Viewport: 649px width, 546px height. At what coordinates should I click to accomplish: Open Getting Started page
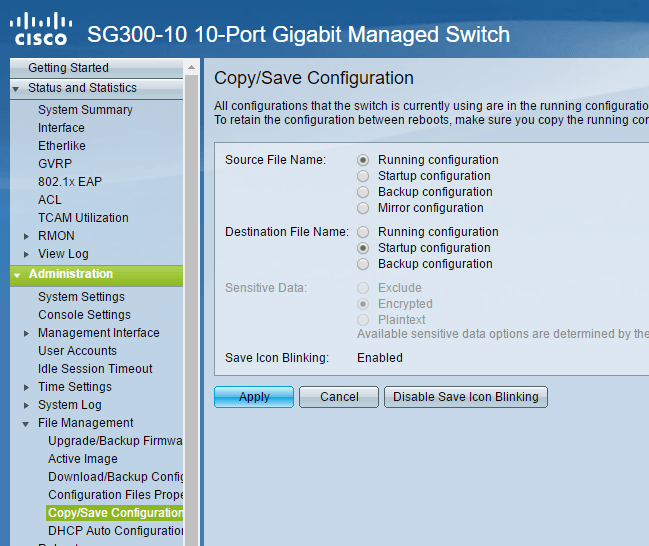pyautogui.click(x=68, y=68)
